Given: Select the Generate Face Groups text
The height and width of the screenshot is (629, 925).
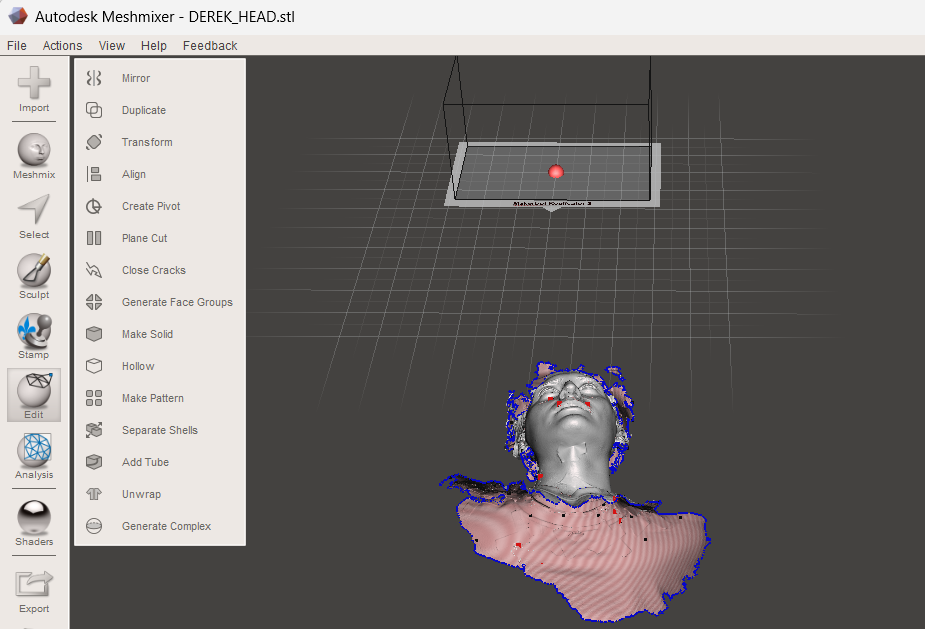Looking at the screenshot, I should 177,302.
